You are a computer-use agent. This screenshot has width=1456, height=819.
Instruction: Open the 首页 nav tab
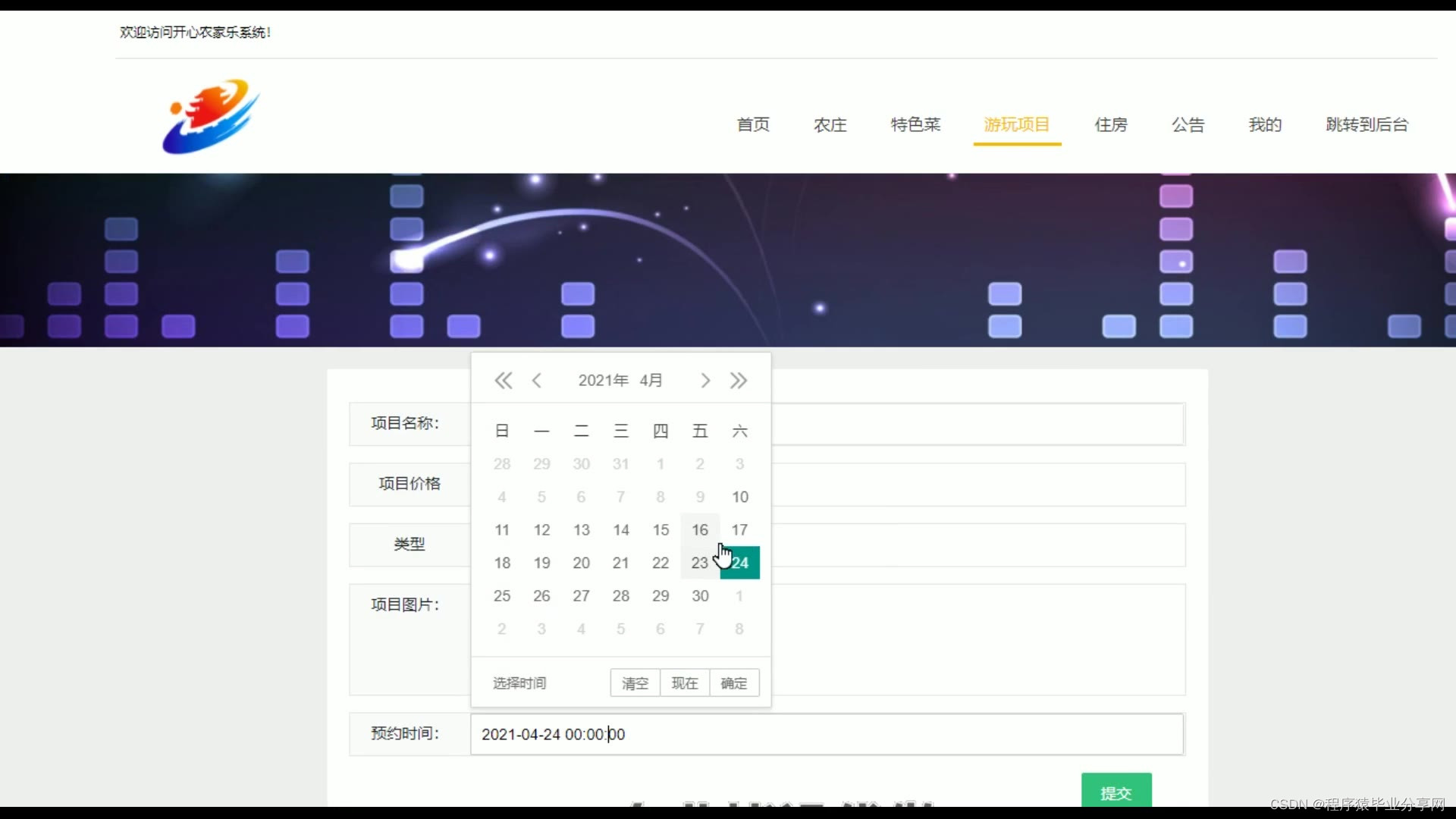753,124
